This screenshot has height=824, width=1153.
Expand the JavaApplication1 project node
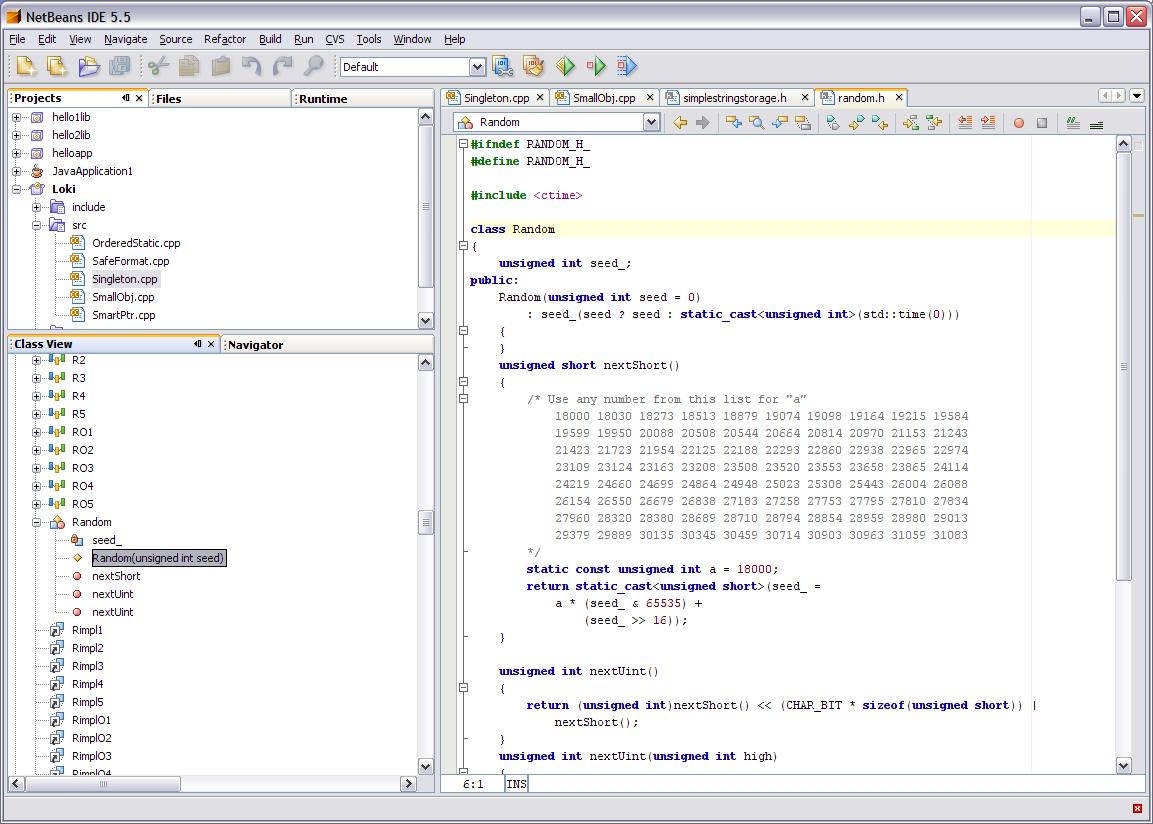click(x=16, y=171)
